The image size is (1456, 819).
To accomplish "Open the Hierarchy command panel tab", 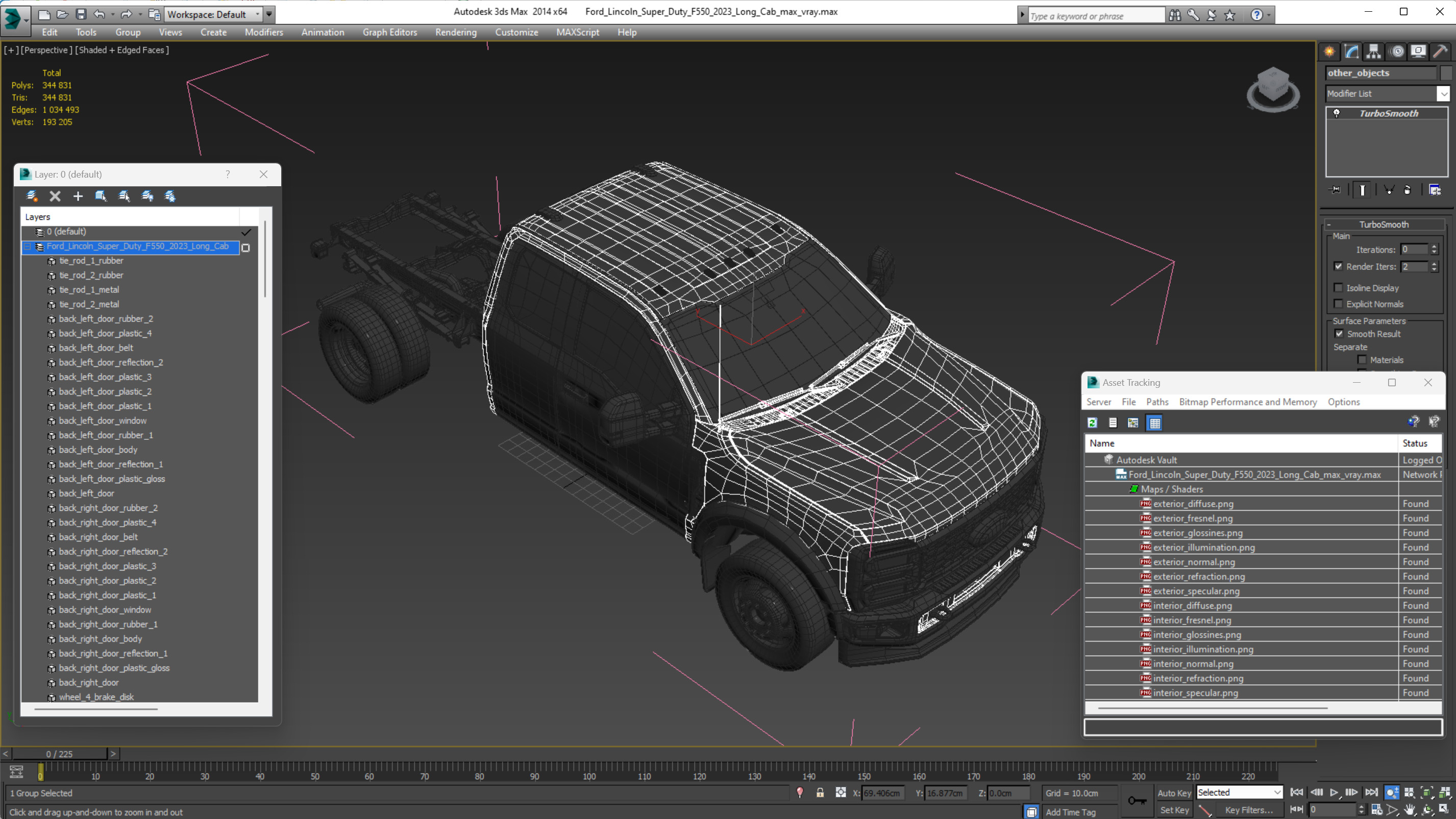I will tap(1373, 52).
